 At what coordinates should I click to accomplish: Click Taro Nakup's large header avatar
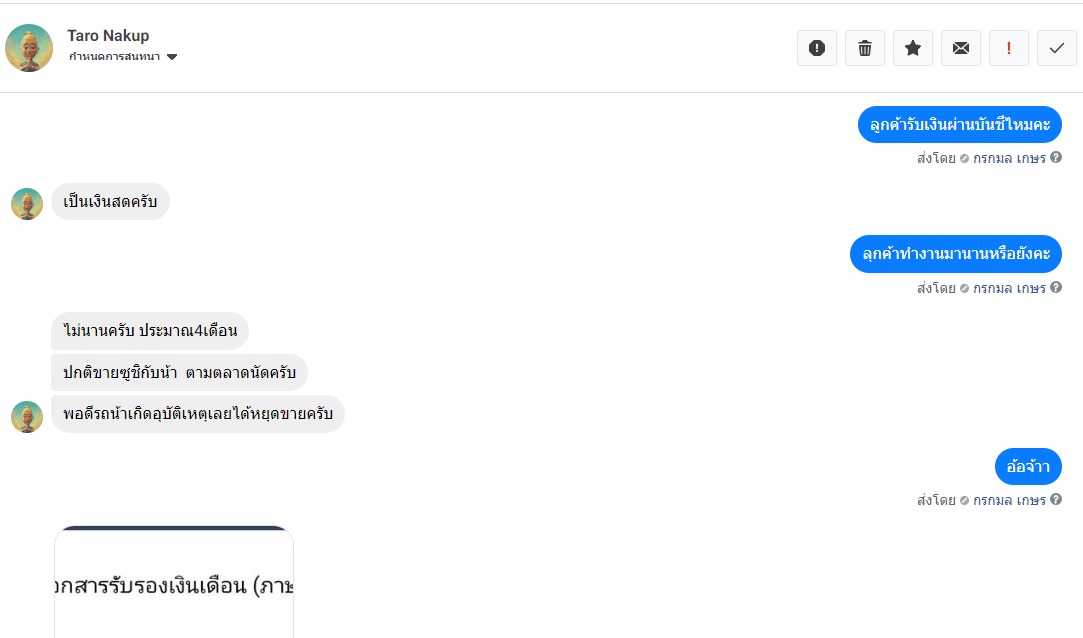pos(29,48)
